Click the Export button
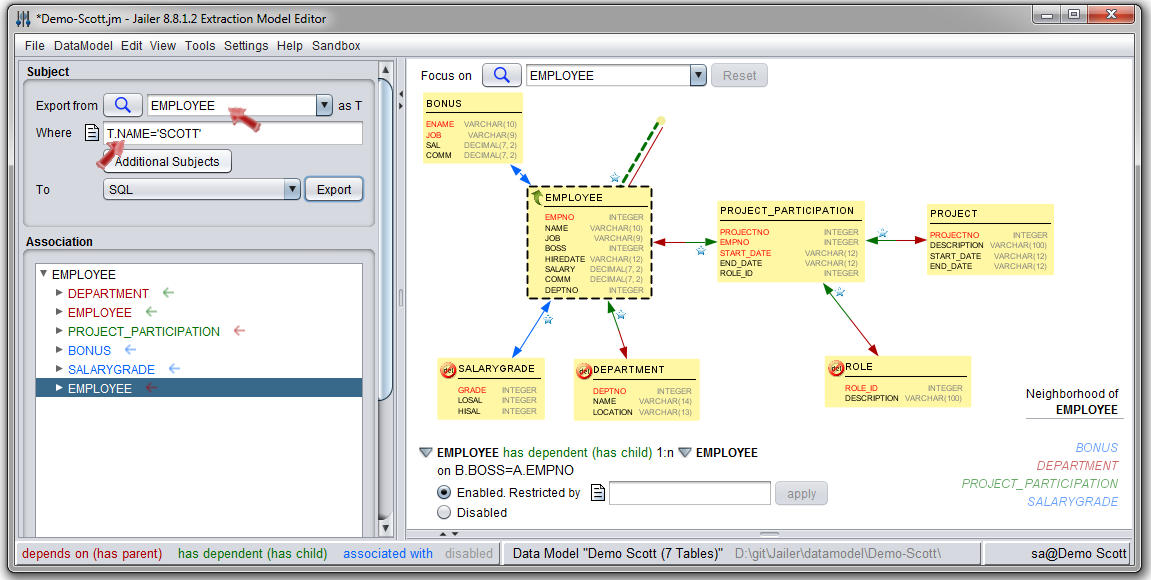Viewport: 1151px width, 580px height. pyautogui.click(x=334, y=189)
